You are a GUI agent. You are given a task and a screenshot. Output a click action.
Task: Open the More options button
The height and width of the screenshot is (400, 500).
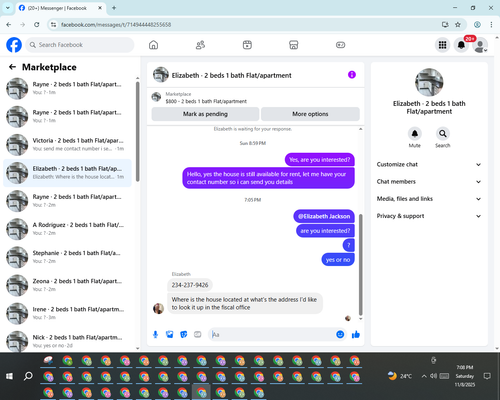(x=310, y=114)
